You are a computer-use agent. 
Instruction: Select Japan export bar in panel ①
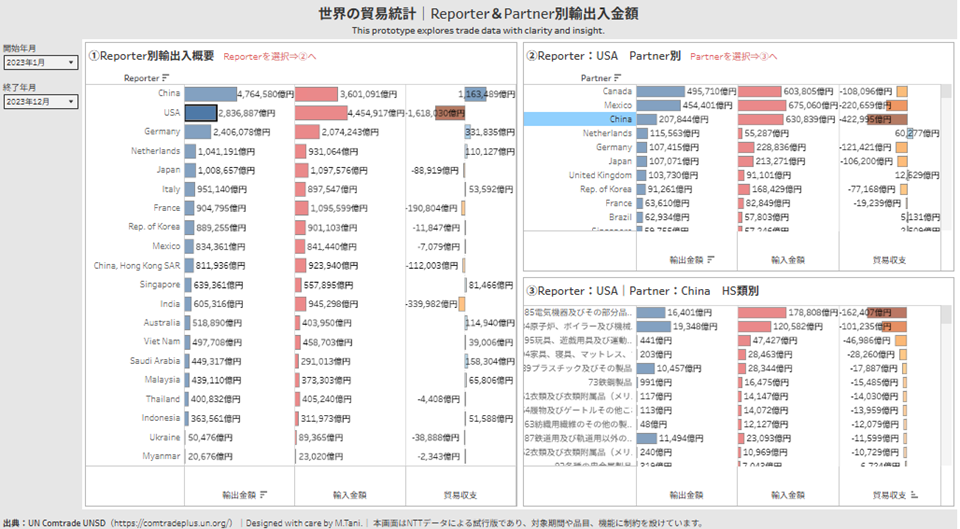coord(189,169)
